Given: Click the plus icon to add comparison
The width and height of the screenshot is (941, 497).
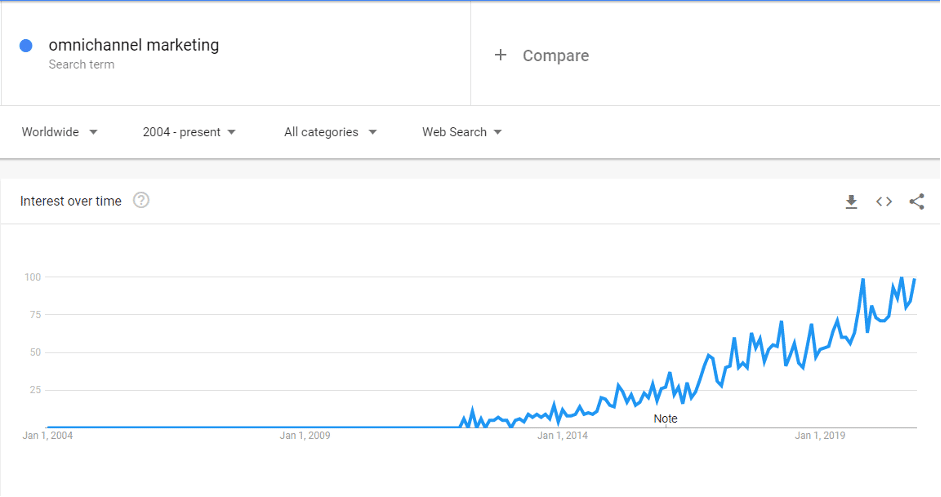Looking at the screenshot, I should point(501,55).
